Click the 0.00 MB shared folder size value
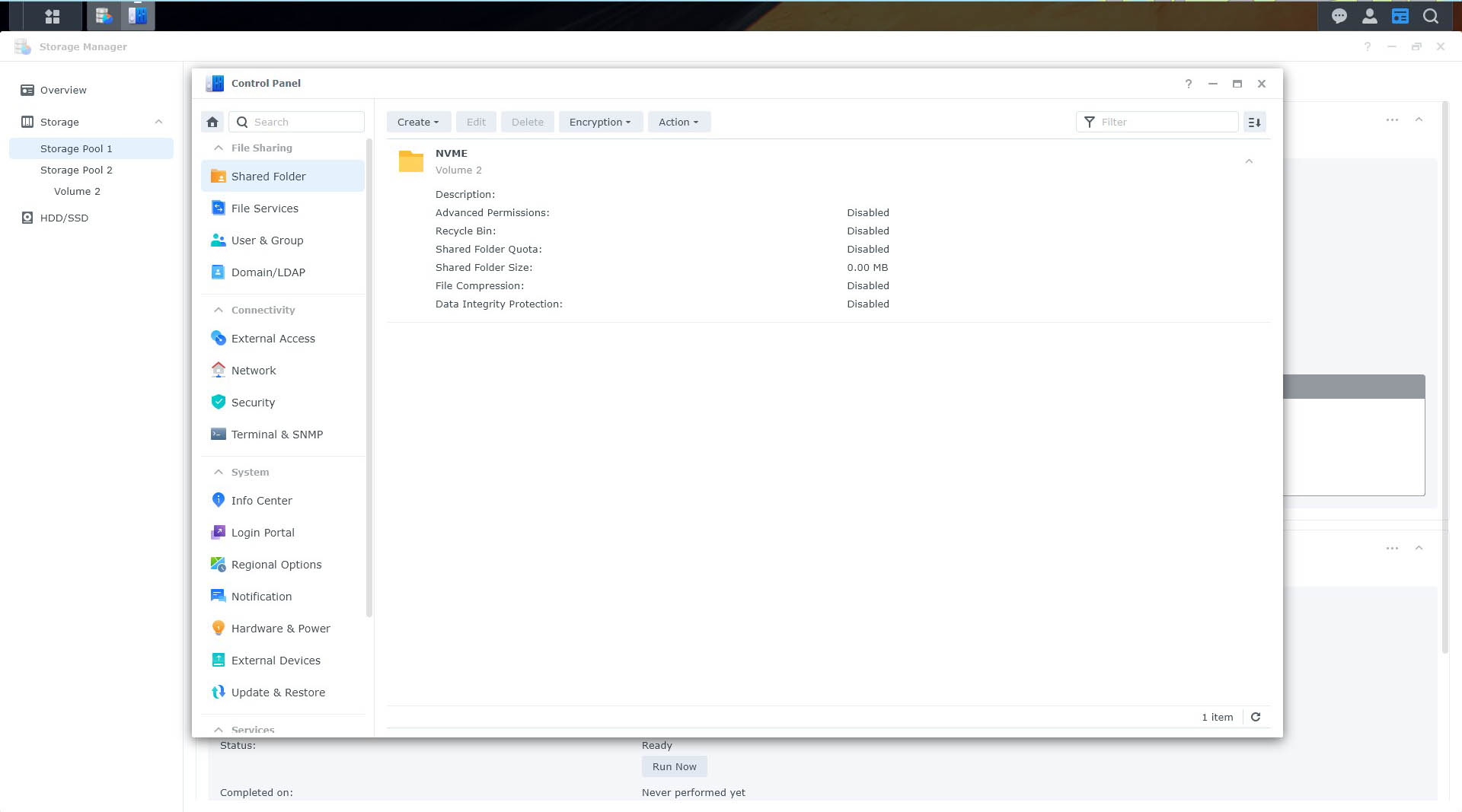This screenshot has width=1462, height=812. point(867,267)
